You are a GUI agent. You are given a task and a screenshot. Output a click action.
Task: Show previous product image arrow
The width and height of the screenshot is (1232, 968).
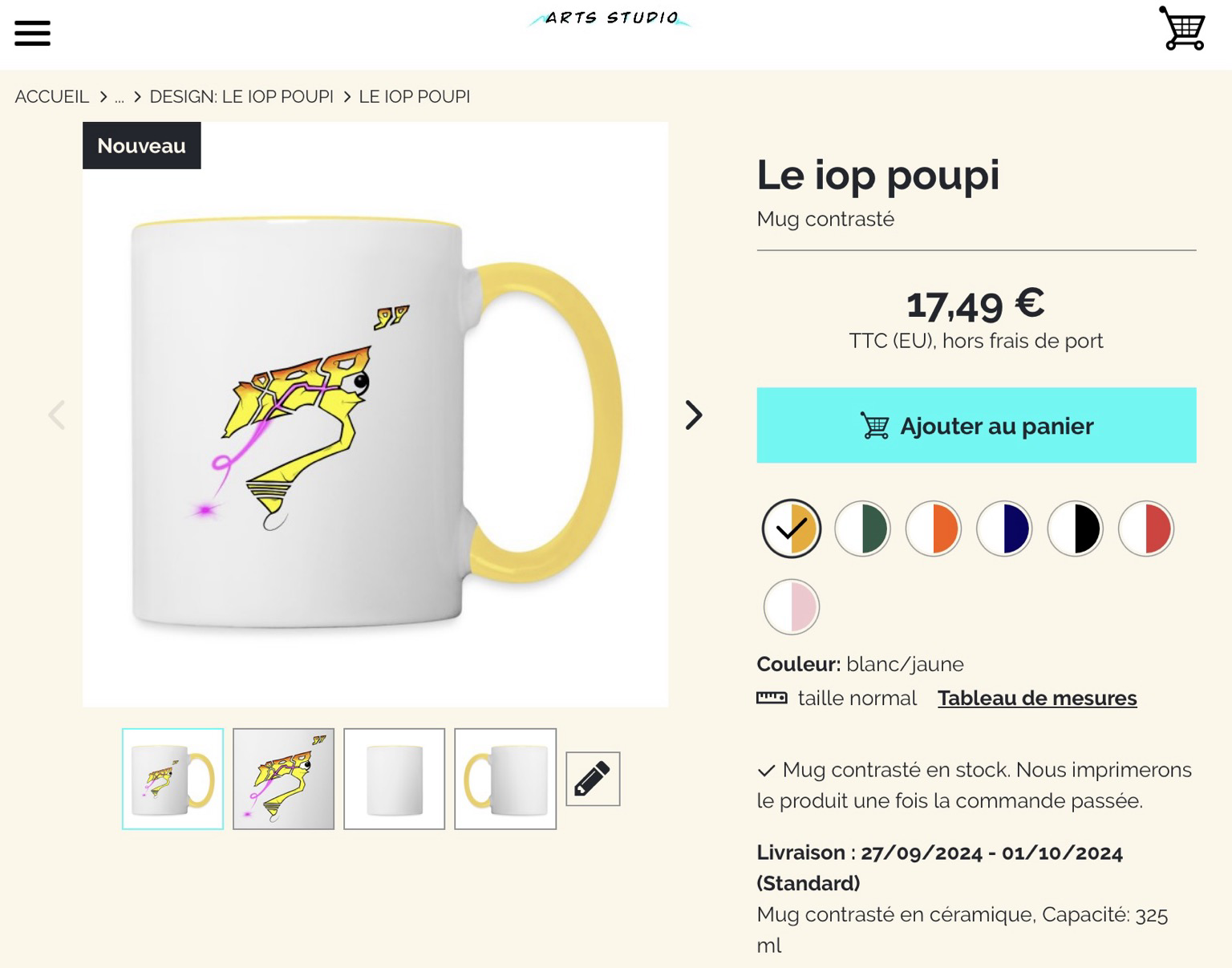56,415
